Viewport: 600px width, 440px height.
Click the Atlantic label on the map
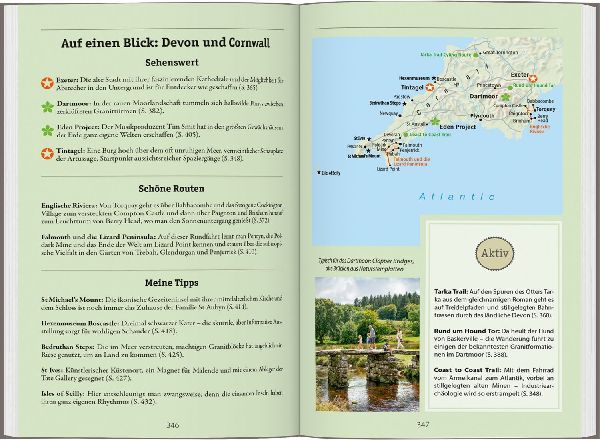[457, 197]
